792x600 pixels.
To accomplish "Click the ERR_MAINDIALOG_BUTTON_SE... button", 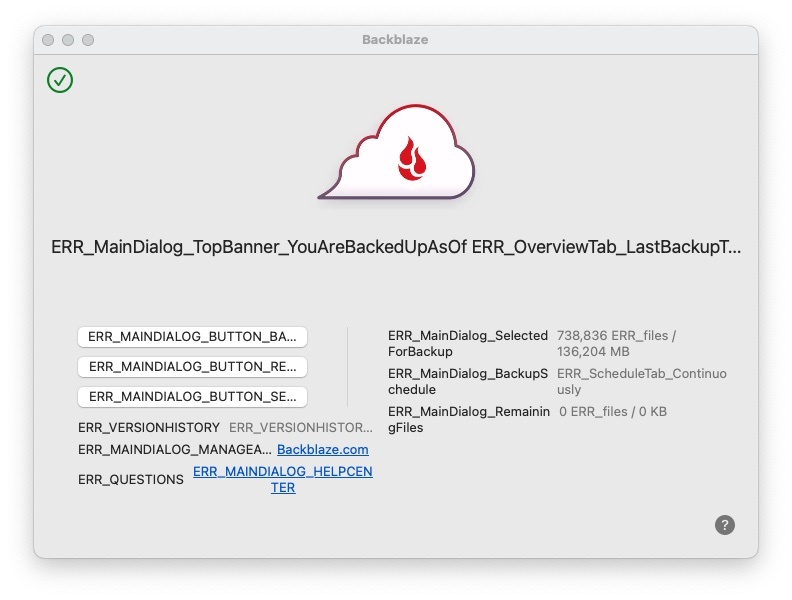I will (192, 397).
